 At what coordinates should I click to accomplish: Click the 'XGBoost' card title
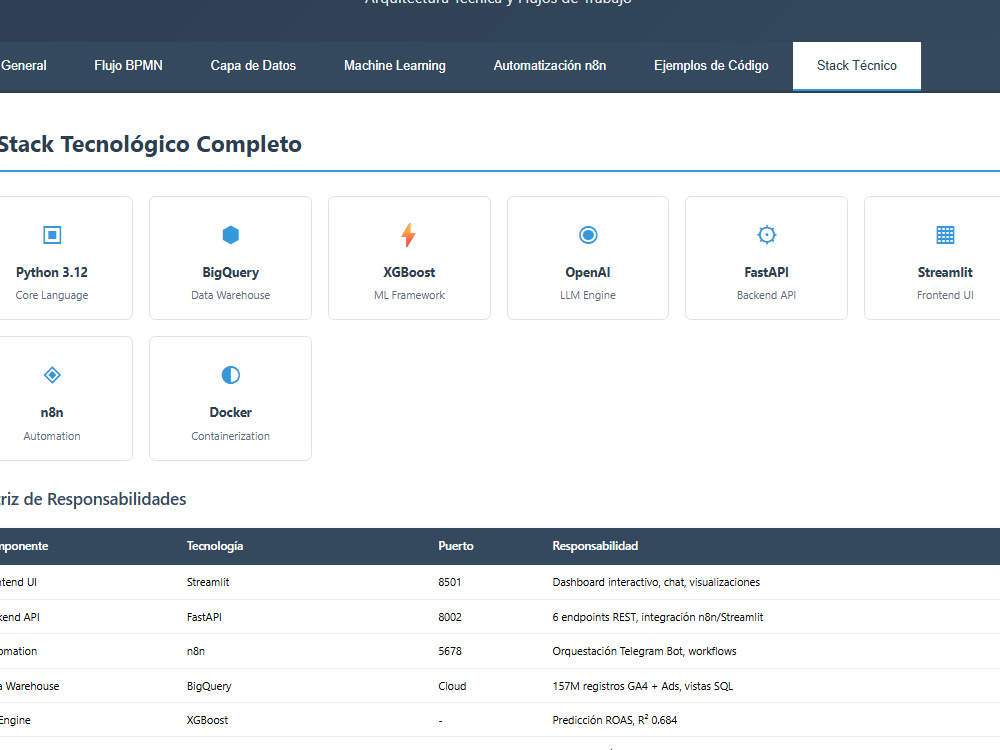point(409,272)
